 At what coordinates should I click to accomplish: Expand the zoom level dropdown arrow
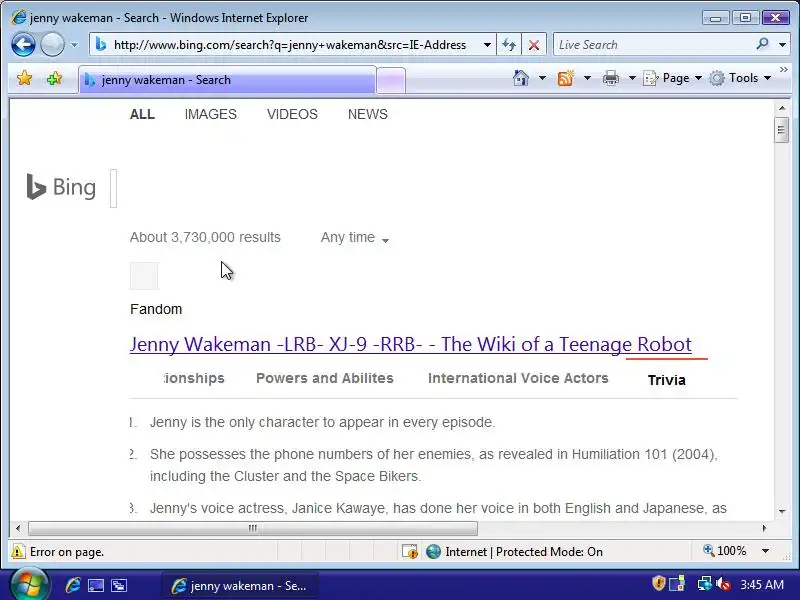pos(765,551)
